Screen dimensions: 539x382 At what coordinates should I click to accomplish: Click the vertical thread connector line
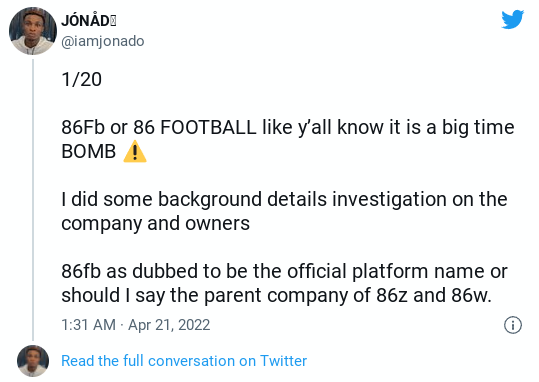click(33, 200)
